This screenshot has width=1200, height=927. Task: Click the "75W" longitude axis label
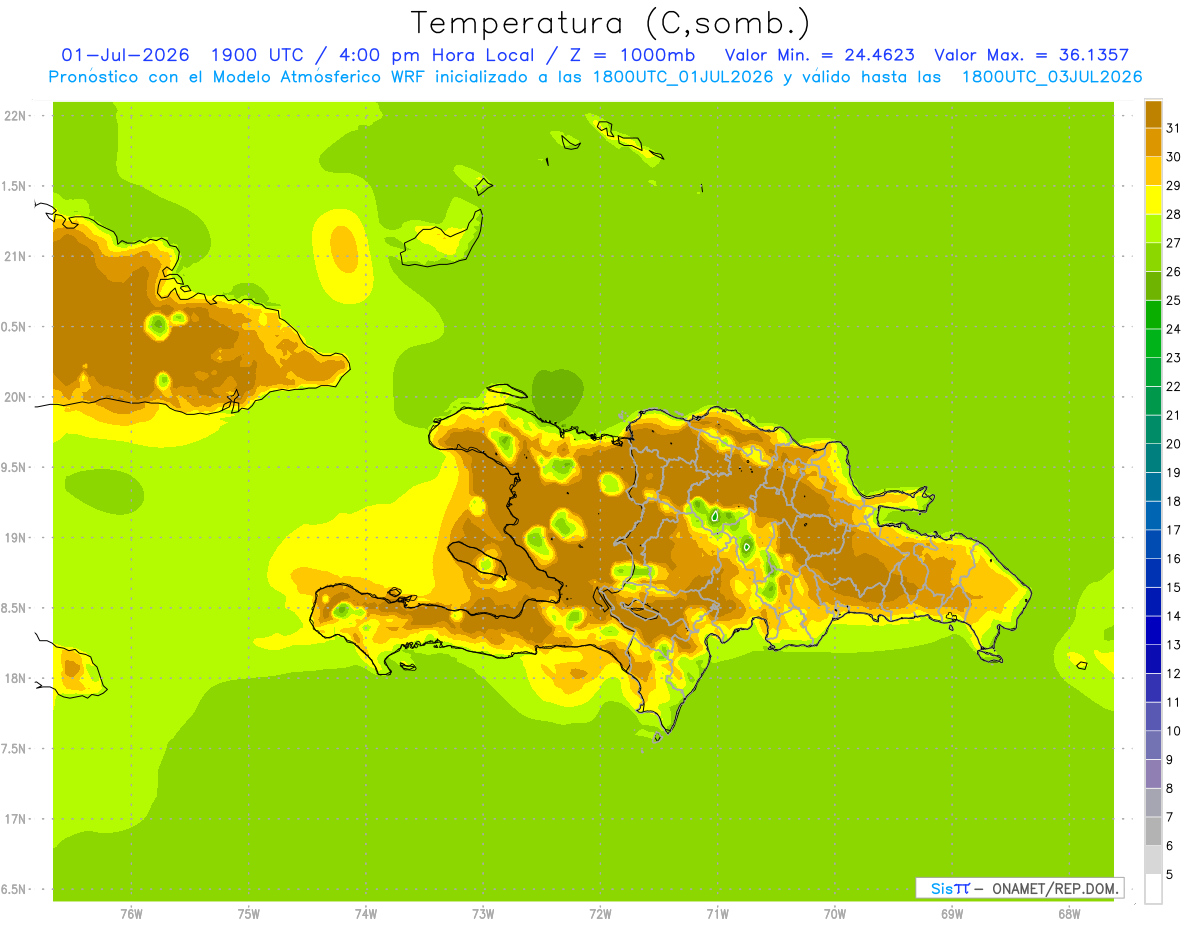248,914
